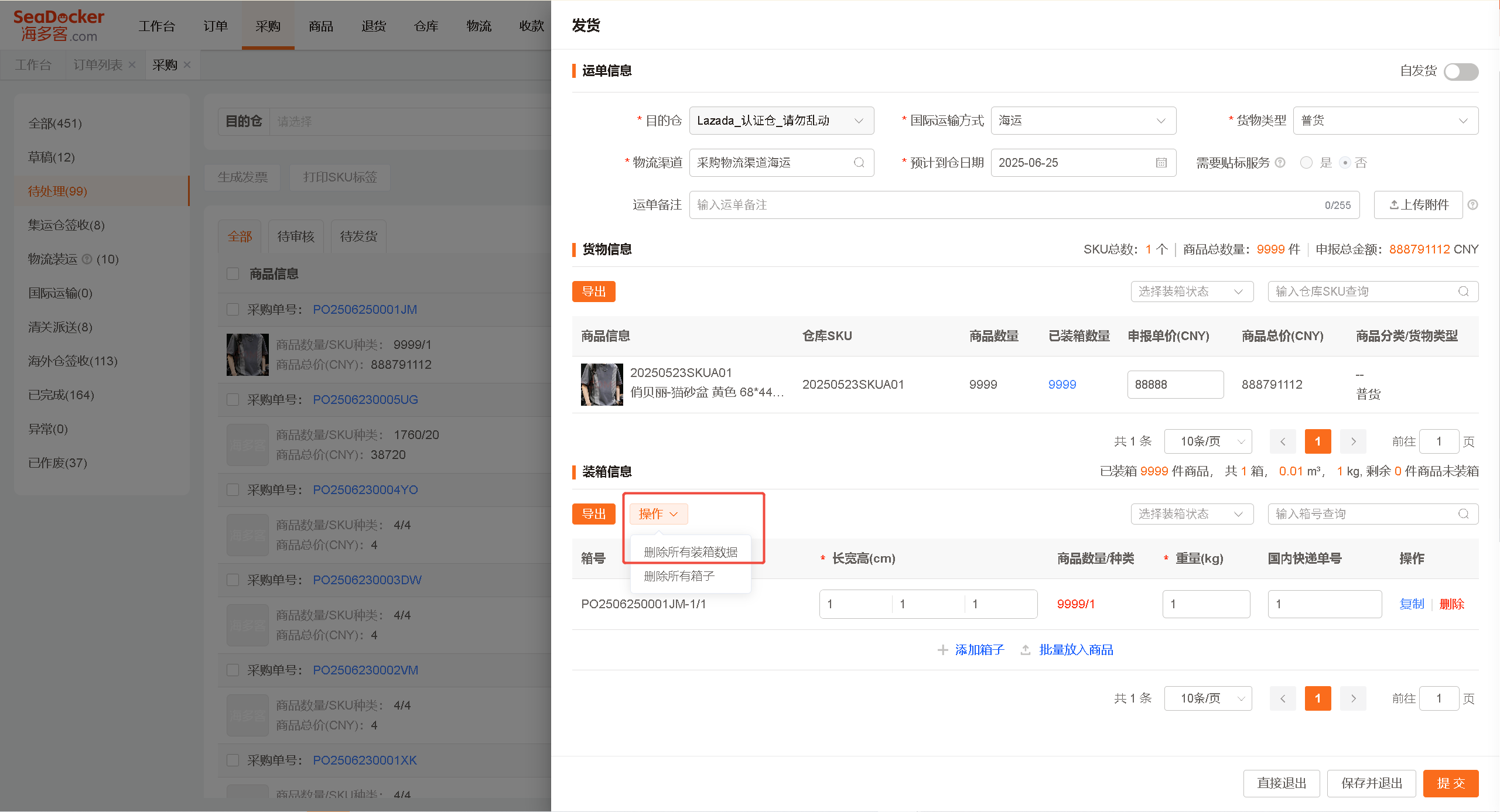
Task: Click the search icon in 输入仓库SKU查询
Action: click(1464, 292)
